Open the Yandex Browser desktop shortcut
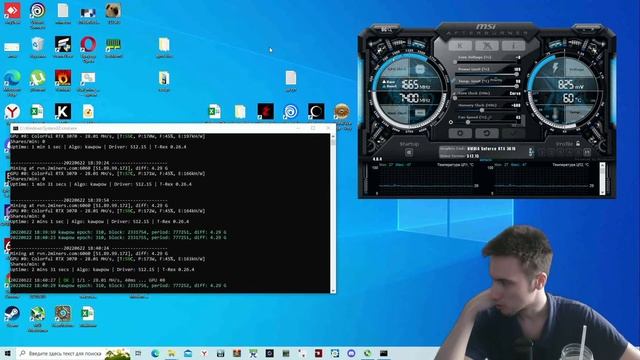This screenshot has width=640, height=360. [12, 111]
